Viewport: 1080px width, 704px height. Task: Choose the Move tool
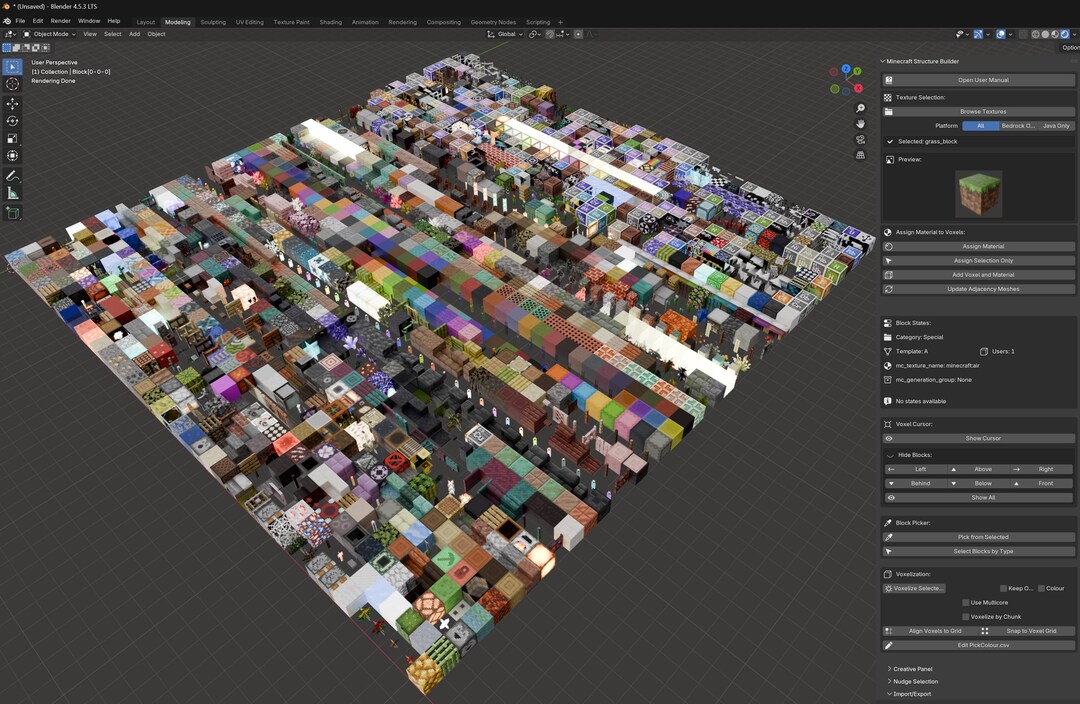coord(12,103)
